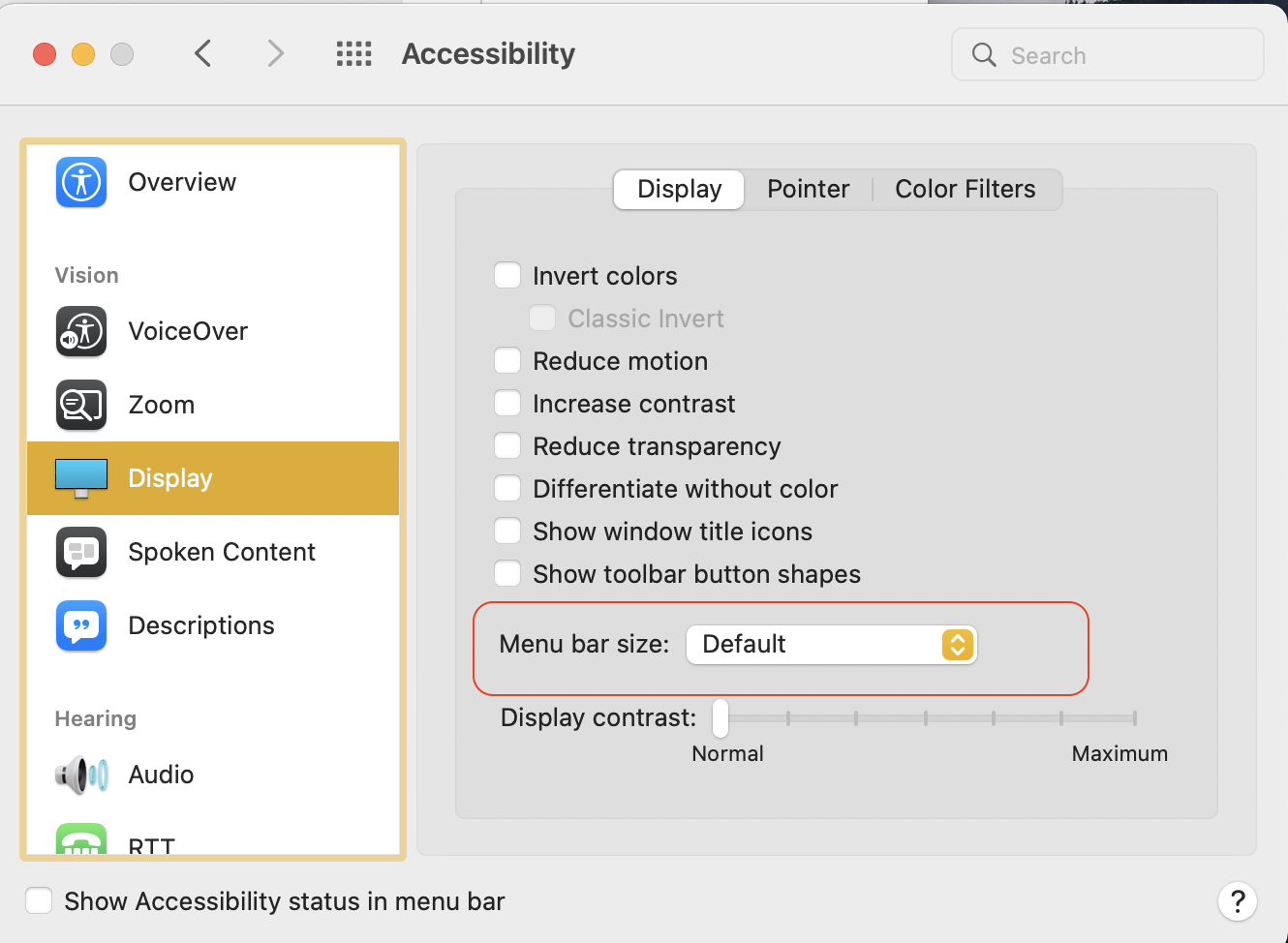1288x943 pixels.
Task: Switch to the Color Filters tab
Action: (x=965, y=190)
